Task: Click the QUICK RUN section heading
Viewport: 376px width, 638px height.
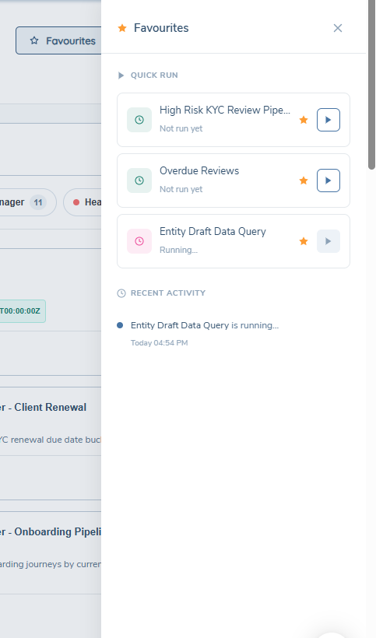Action: point(154,75)
